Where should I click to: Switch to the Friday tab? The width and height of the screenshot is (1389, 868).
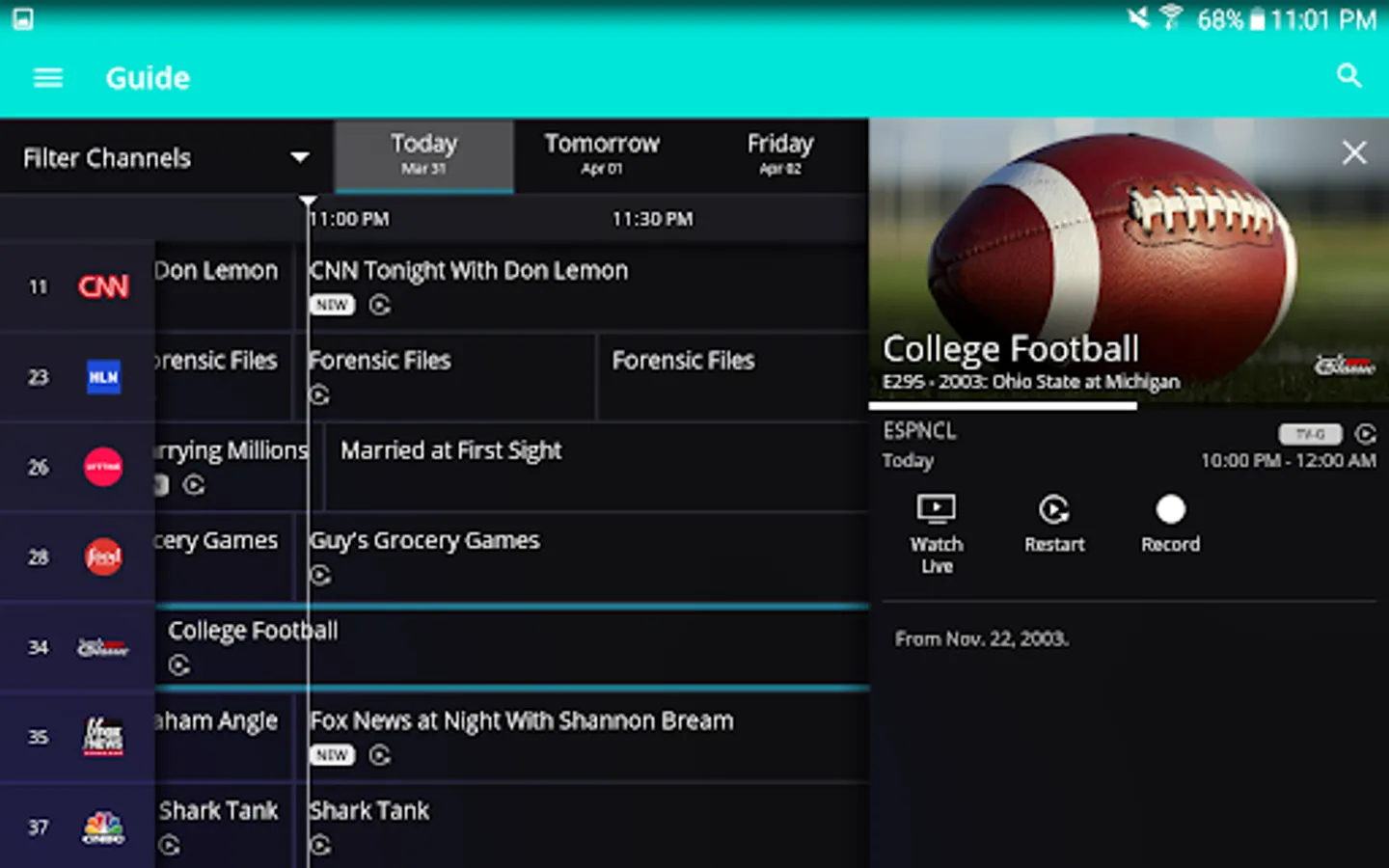point(779,155)
